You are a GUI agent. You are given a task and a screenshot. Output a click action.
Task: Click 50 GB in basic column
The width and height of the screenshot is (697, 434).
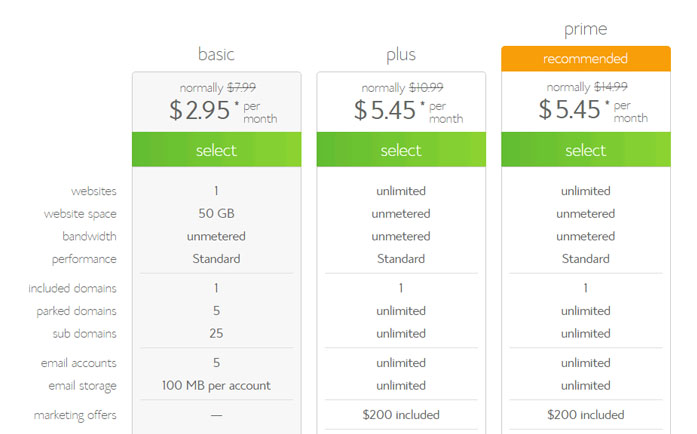click(x=216, y=213)
